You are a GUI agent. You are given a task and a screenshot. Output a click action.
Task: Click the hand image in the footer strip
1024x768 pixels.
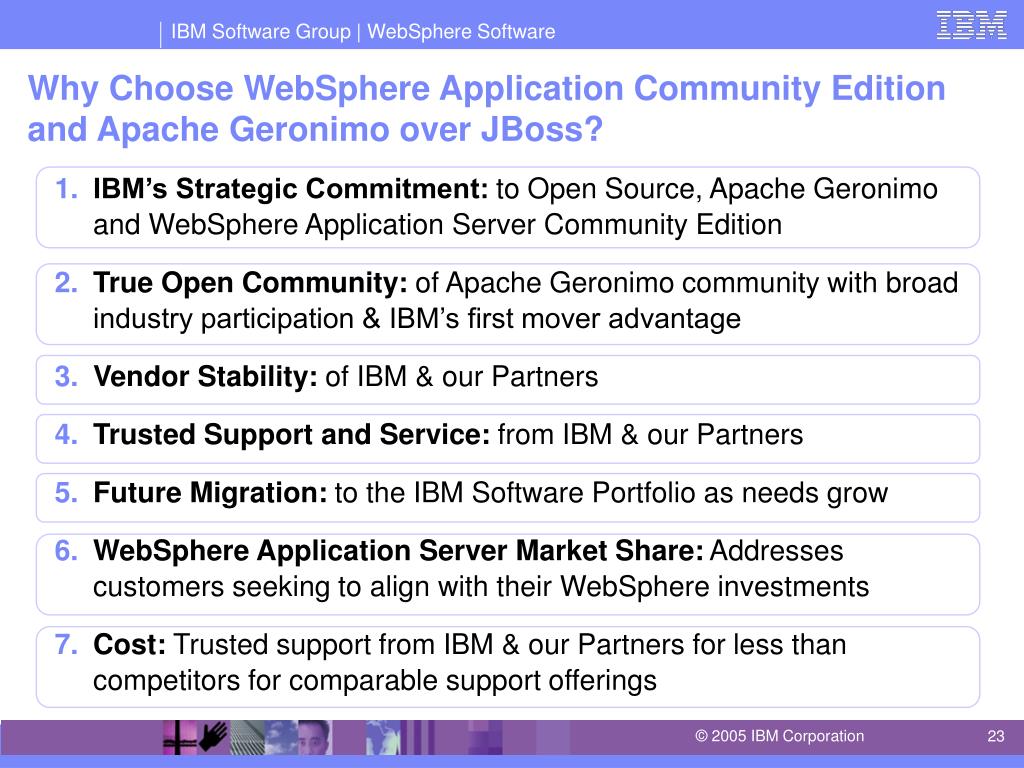pos(213,737)
